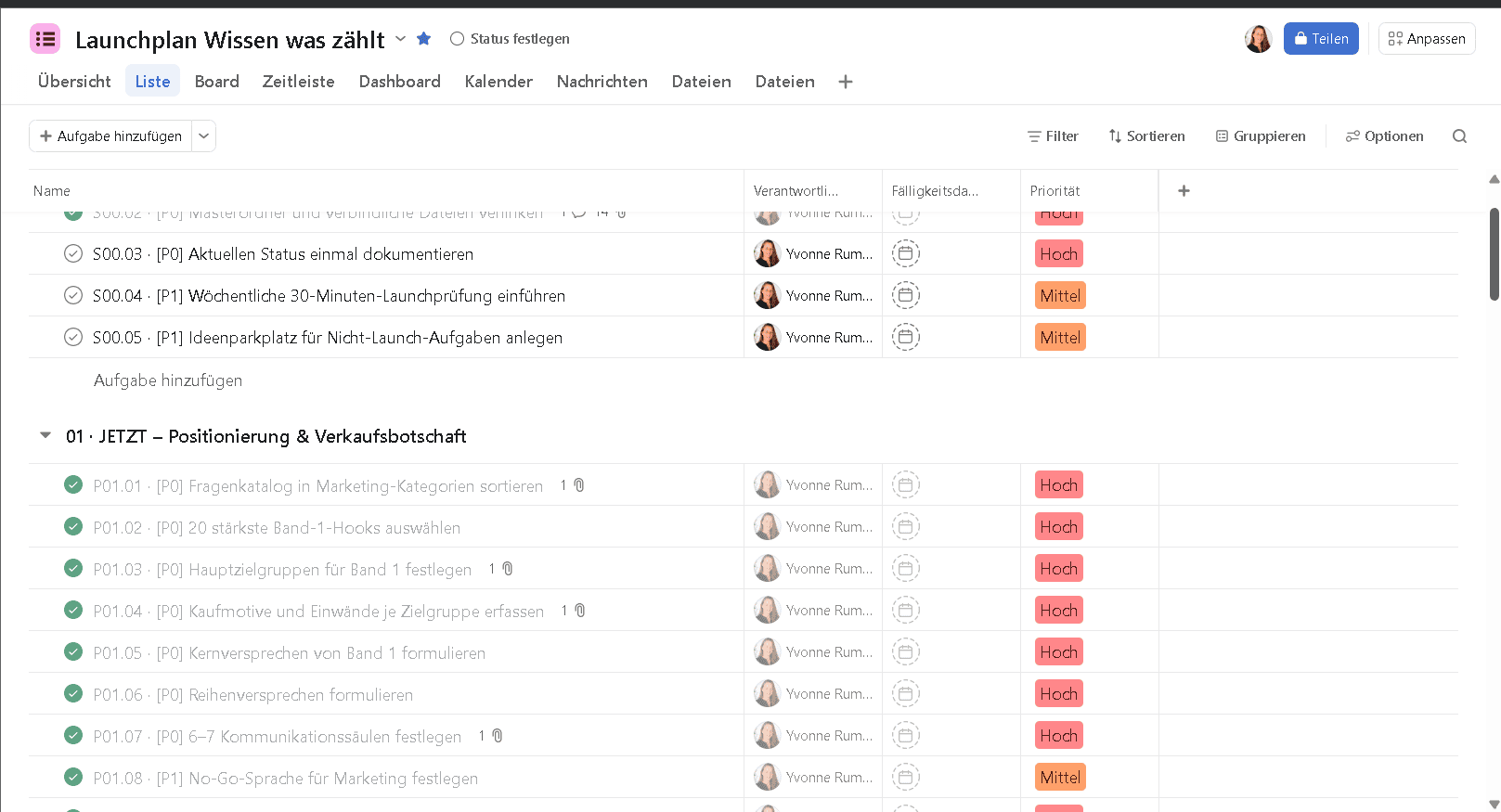
Task: Click the Filter button
Action: coord(1053,136)
